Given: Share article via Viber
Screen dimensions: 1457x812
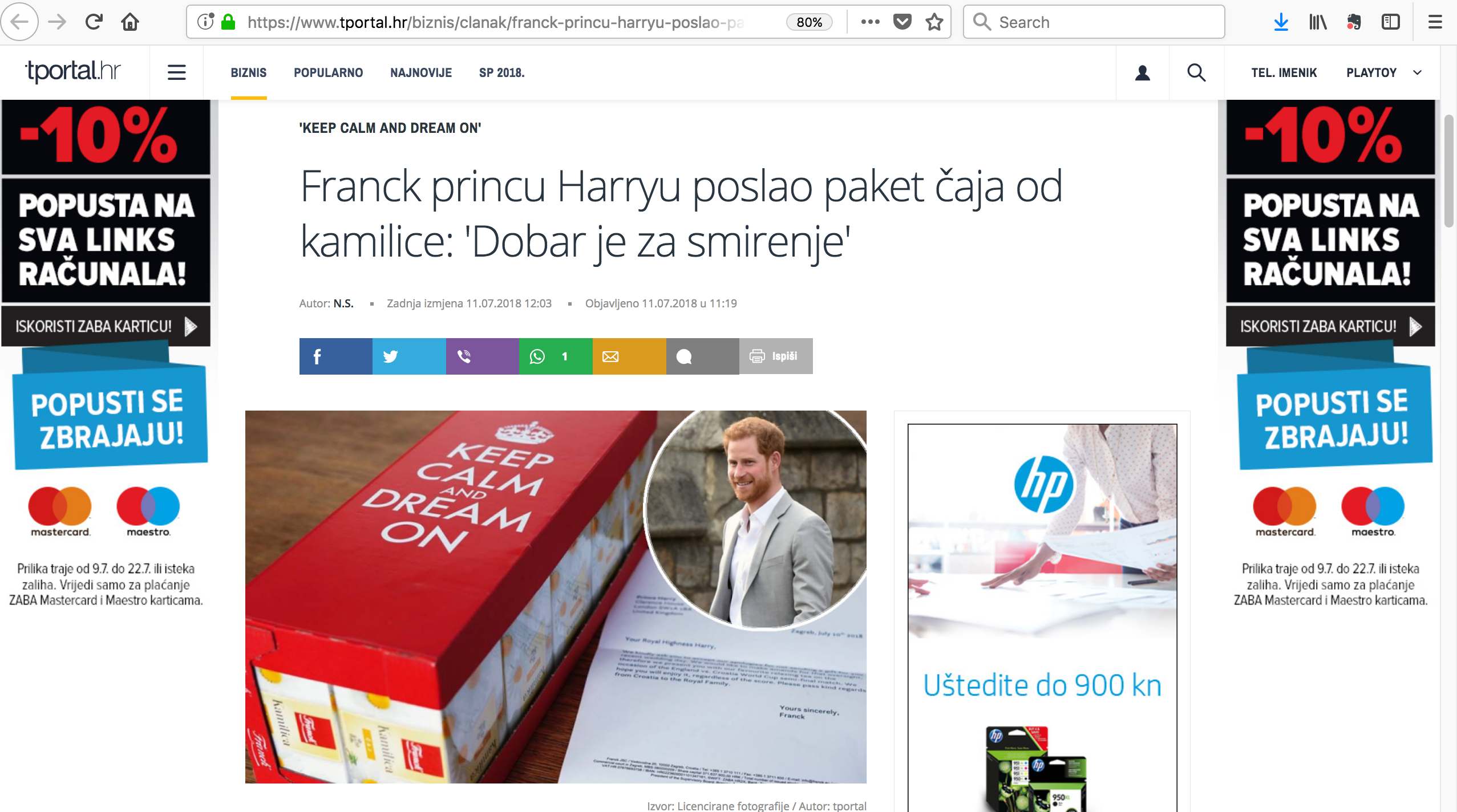Looking at the screenshot, I should coord(482,356).
